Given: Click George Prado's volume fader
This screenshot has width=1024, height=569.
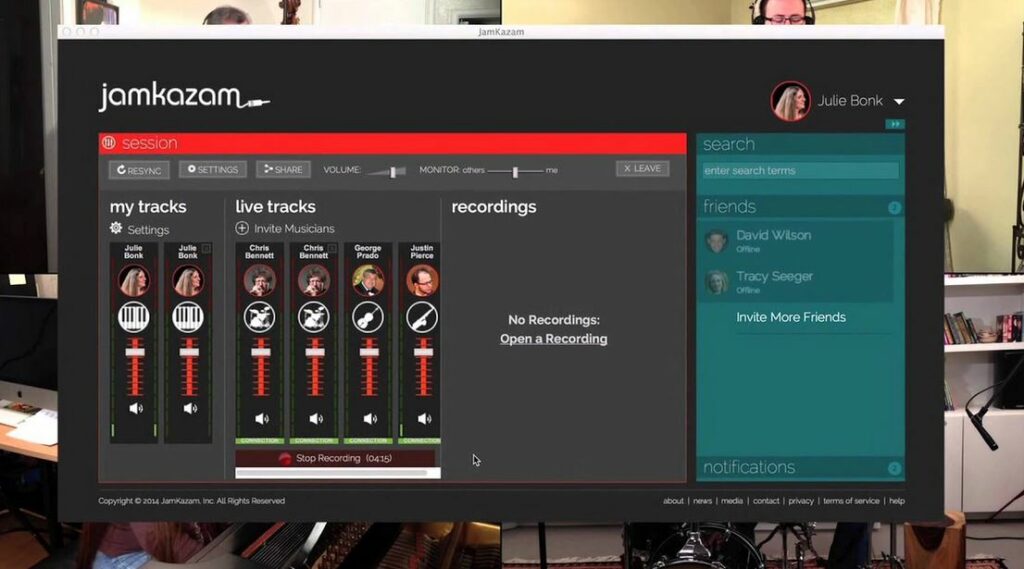Looking at the screenshot, I should tap(369, 351).
